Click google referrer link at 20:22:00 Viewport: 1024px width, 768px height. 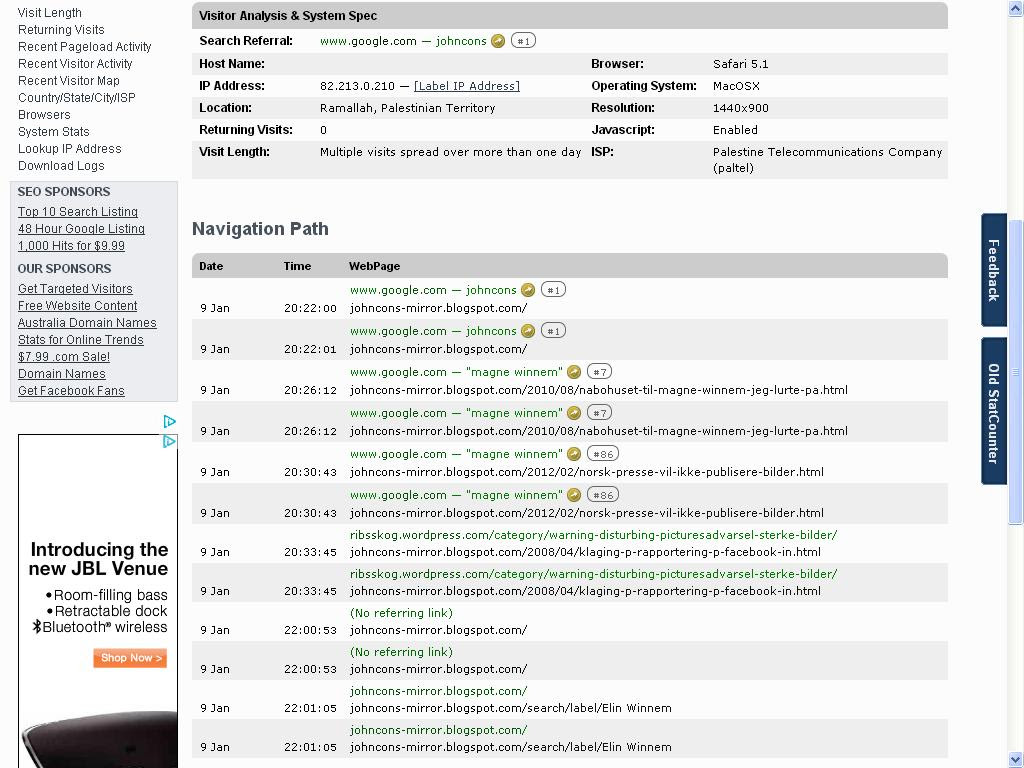coord(433,290)
